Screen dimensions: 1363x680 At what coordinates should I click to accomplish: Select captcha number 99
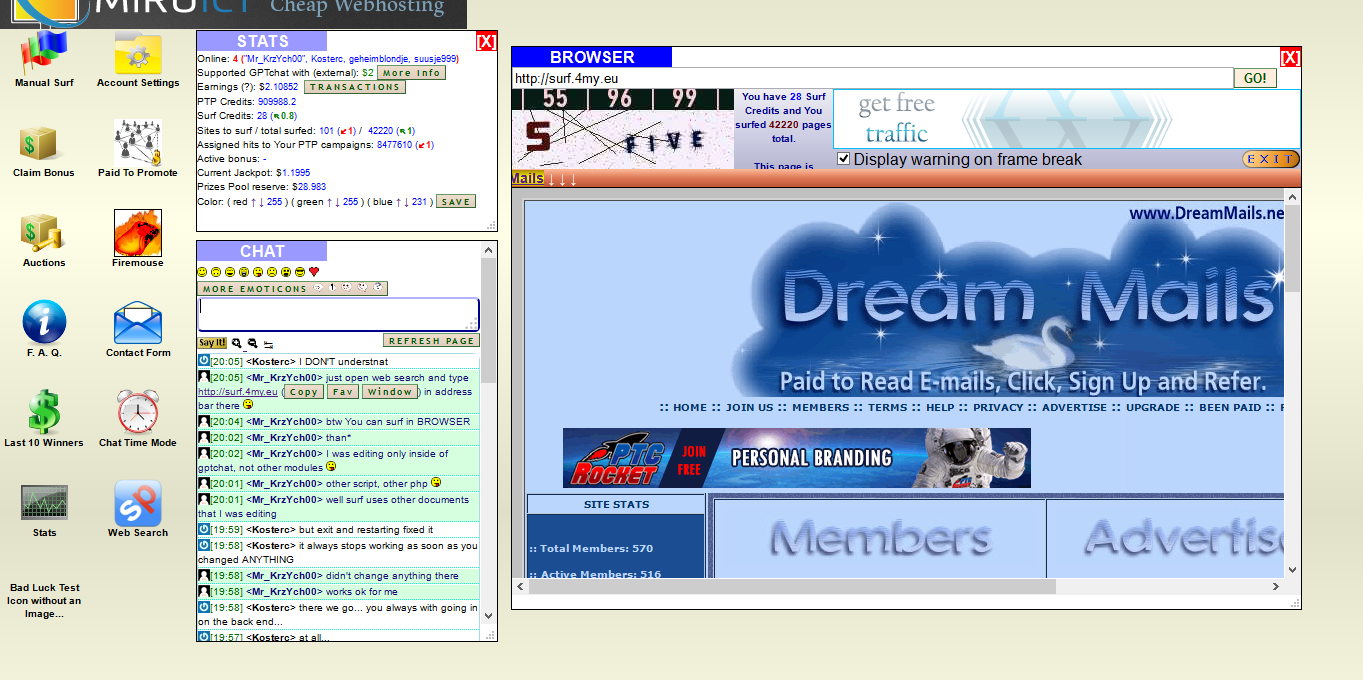point(684,99)
